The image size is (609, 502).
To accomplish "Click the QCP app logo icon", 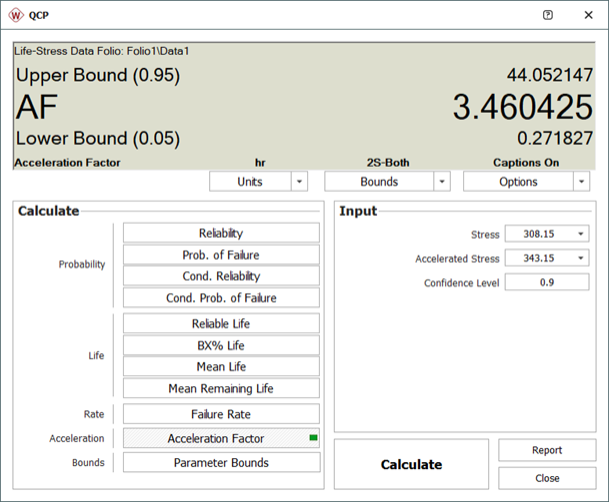I will click(17, 15).
